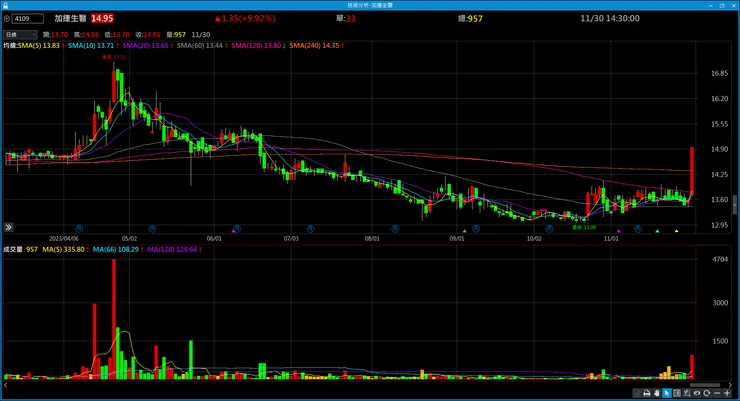The width and height of the screenshot is (740, 401).
Task: Click the SMA(240) 14.35 indicator label
Action: (x=314, y=45)
